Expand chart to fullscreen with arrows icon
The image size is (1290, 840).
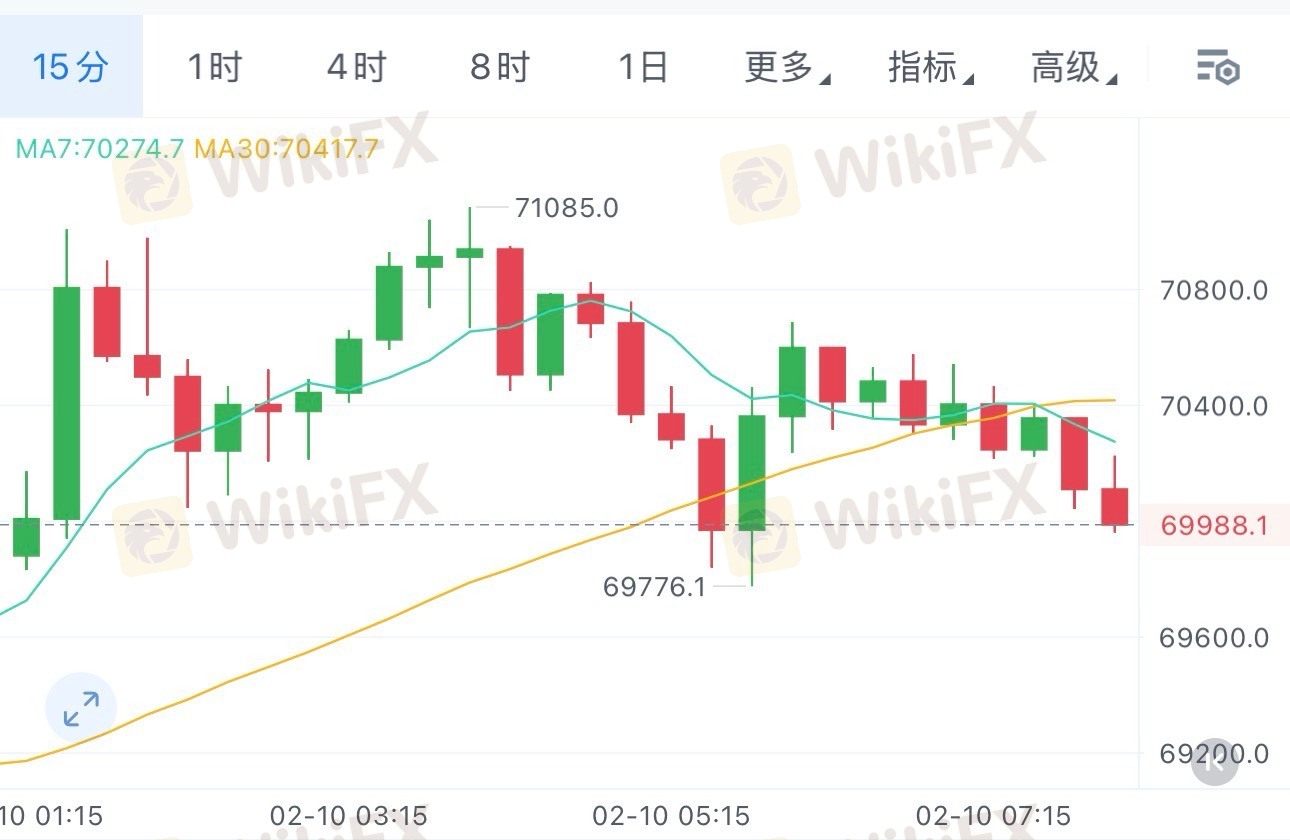(81, 708)
